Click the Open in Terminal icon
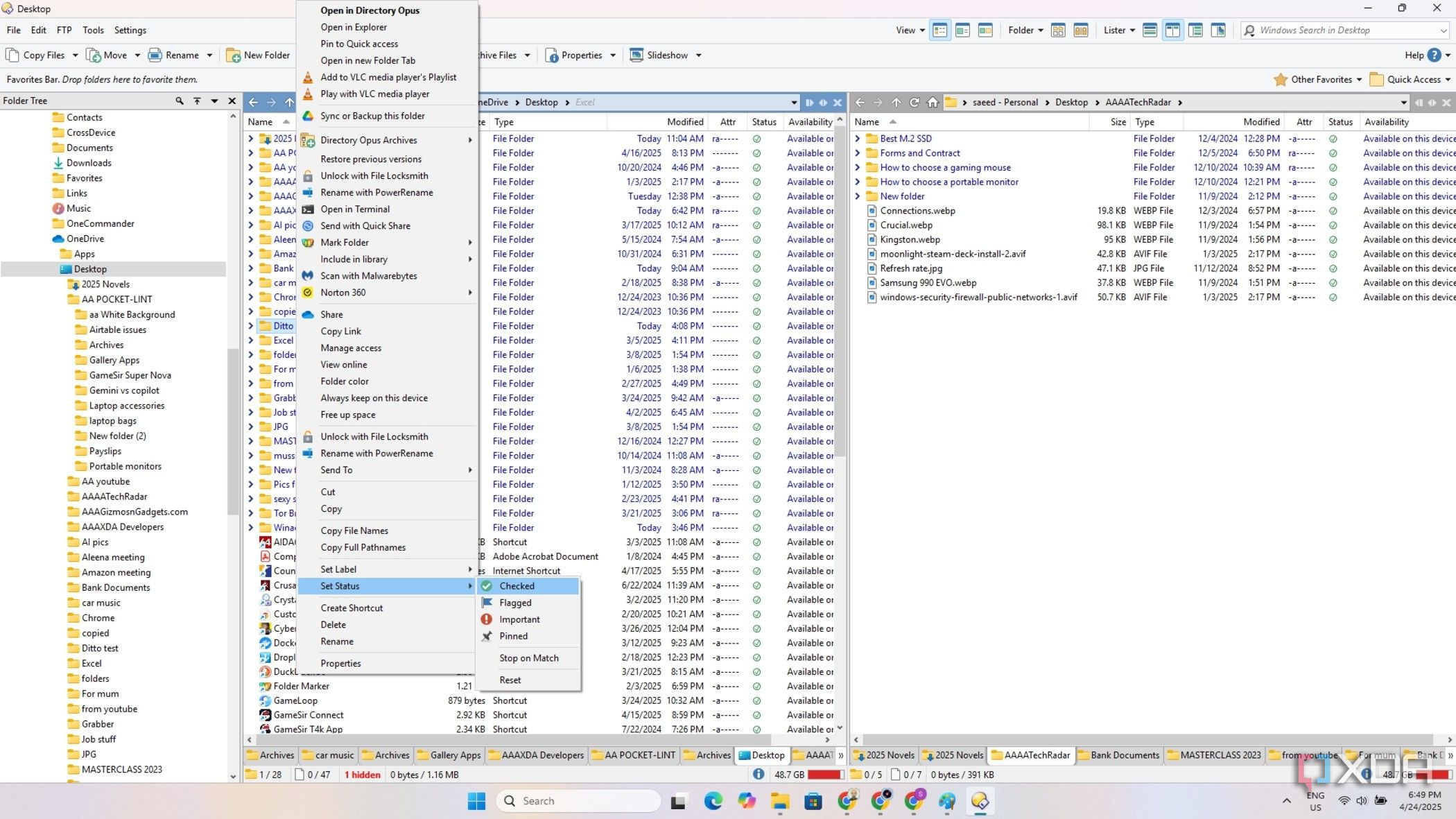 pos(308,209)
